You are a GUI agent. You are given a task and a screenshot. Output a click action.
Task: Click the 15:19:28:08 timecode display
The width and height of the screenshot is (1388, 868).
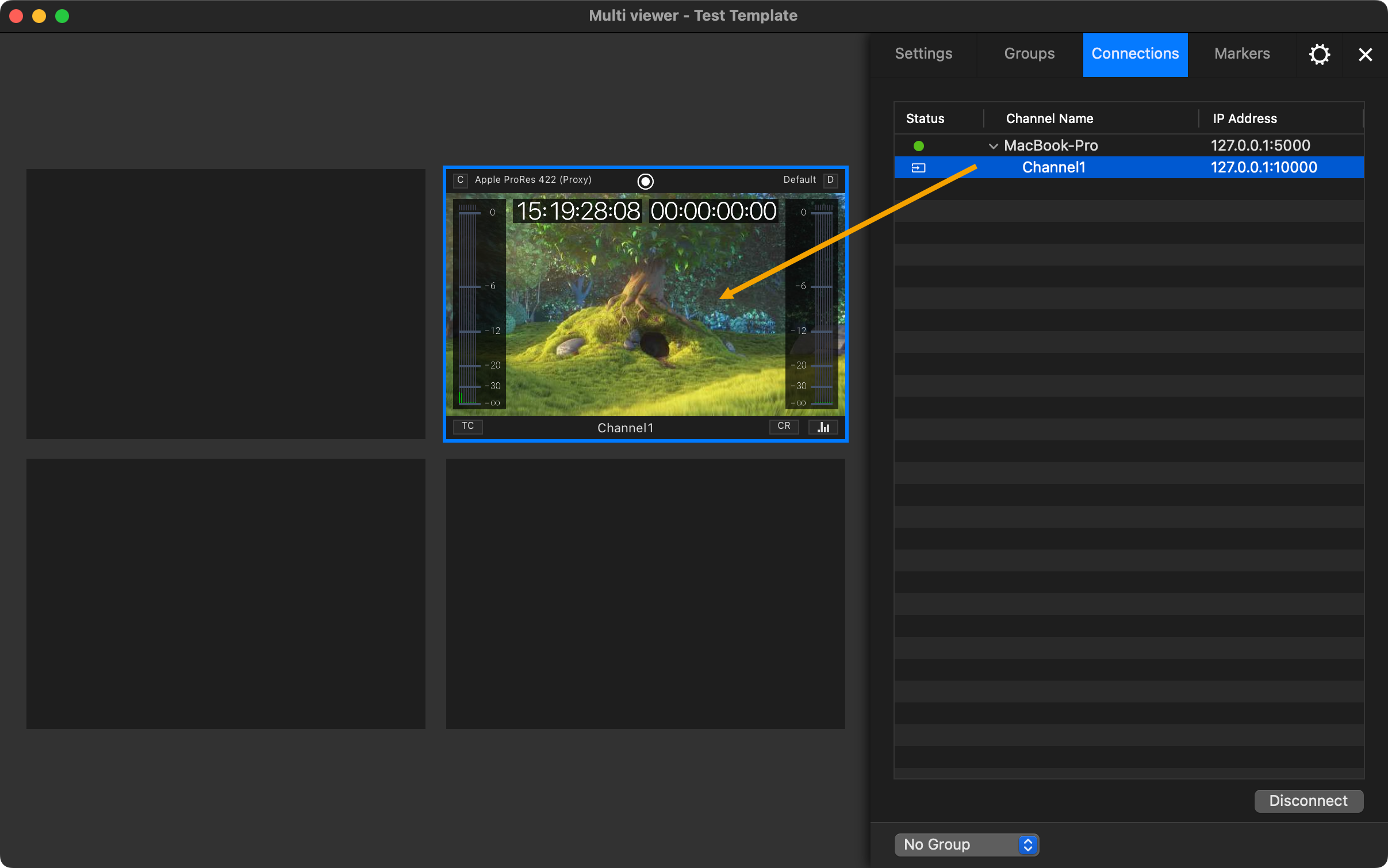(578, 211)
